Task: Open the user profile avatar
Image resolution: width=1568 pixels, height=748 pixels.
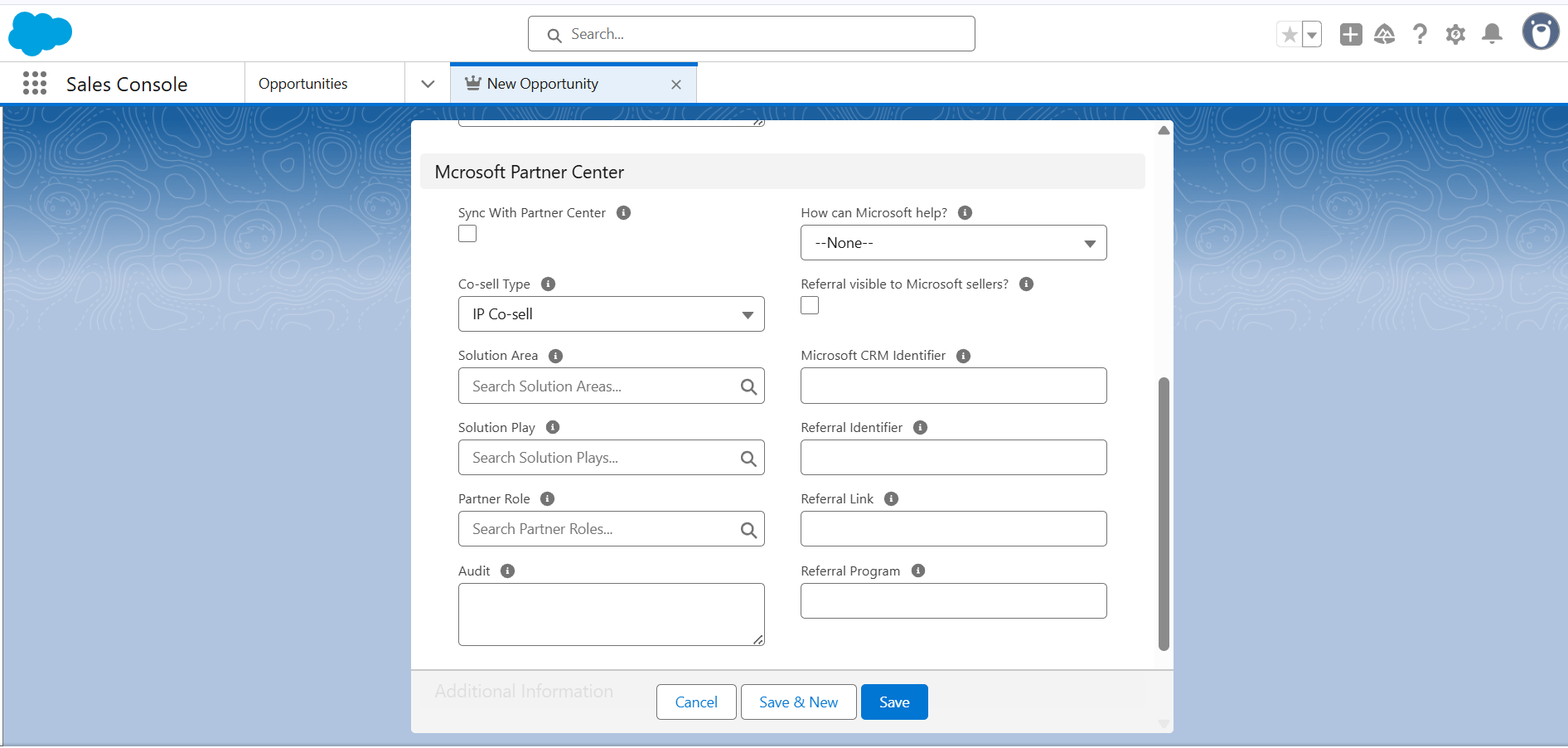Action: coord(1540,32)
